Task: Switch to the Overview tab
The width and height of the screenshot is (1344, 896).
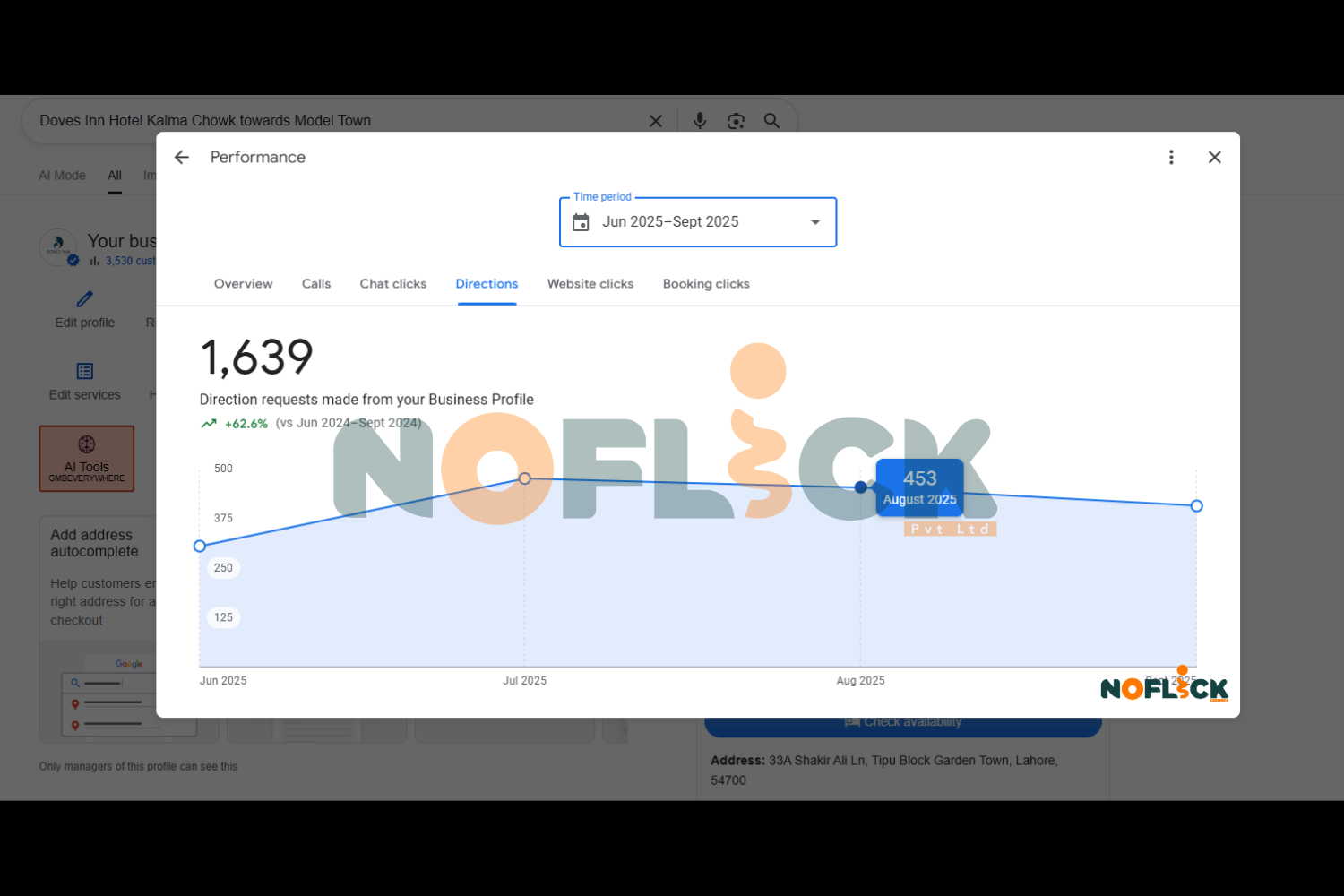Action: tap(243, 284)
